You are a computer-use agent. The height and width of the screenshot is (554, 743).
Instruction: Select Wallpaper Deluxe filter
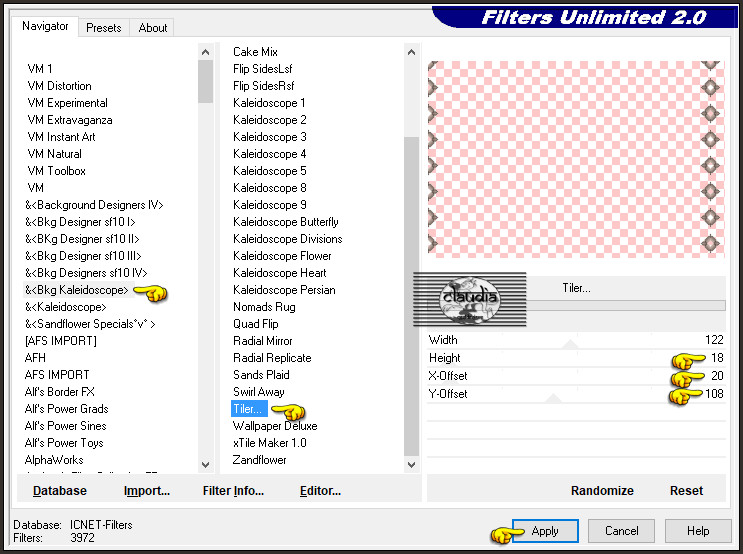click(275, 426)
